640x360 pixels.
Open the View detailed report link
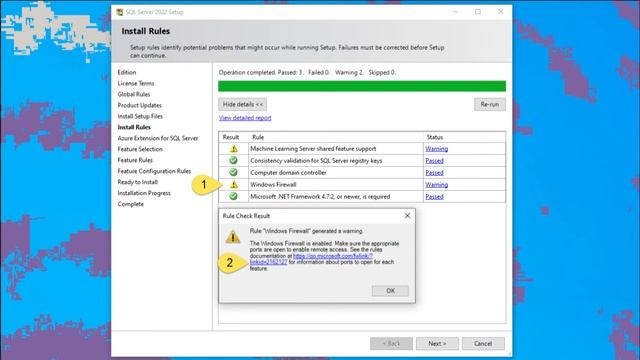[245, 118]
